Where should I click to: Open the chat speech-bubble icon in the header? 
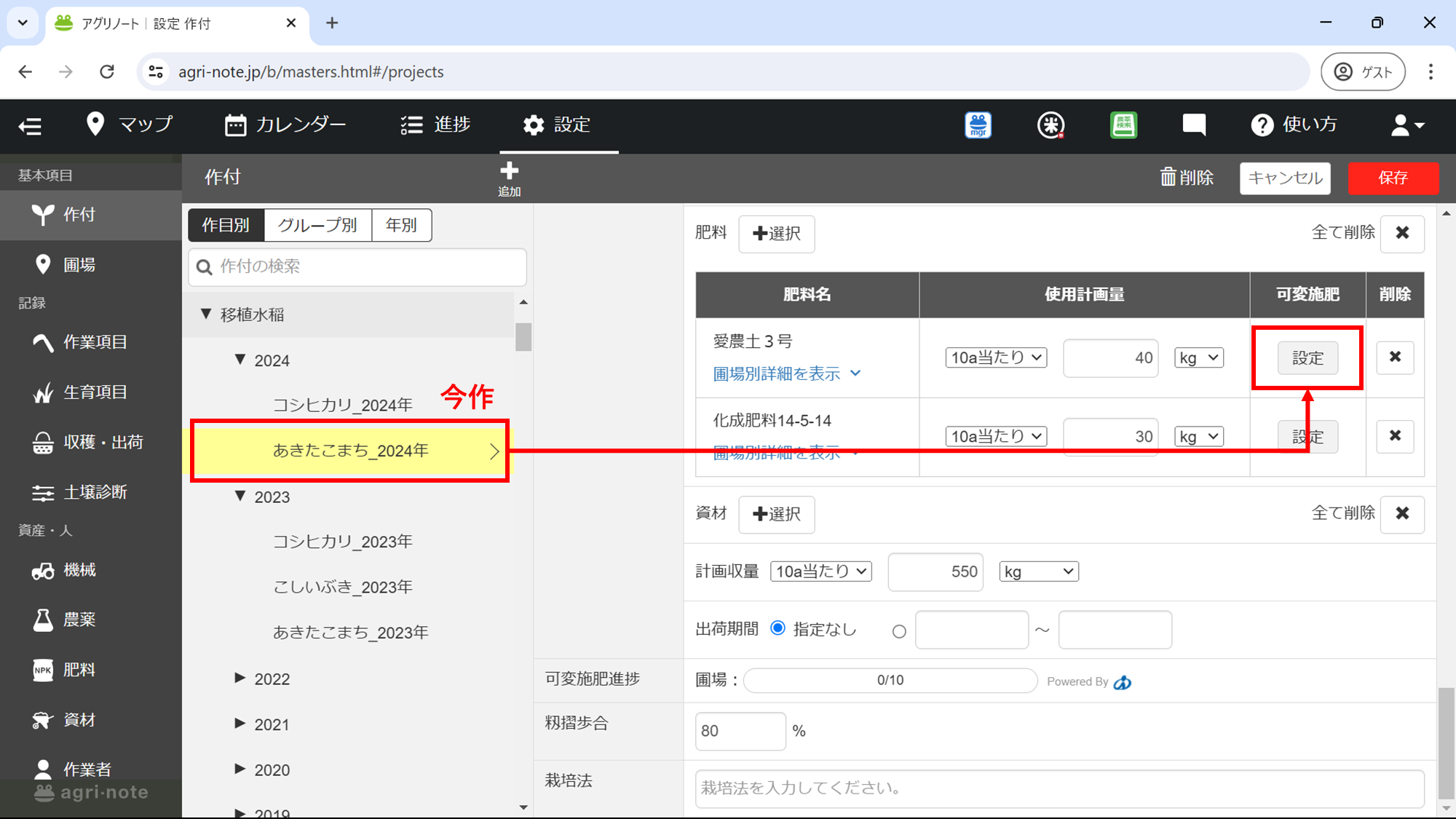click(x=1193, y=125)
